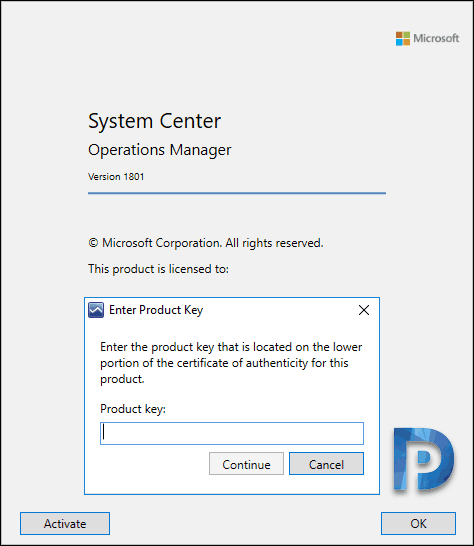Focus the Product key input field

232,434
